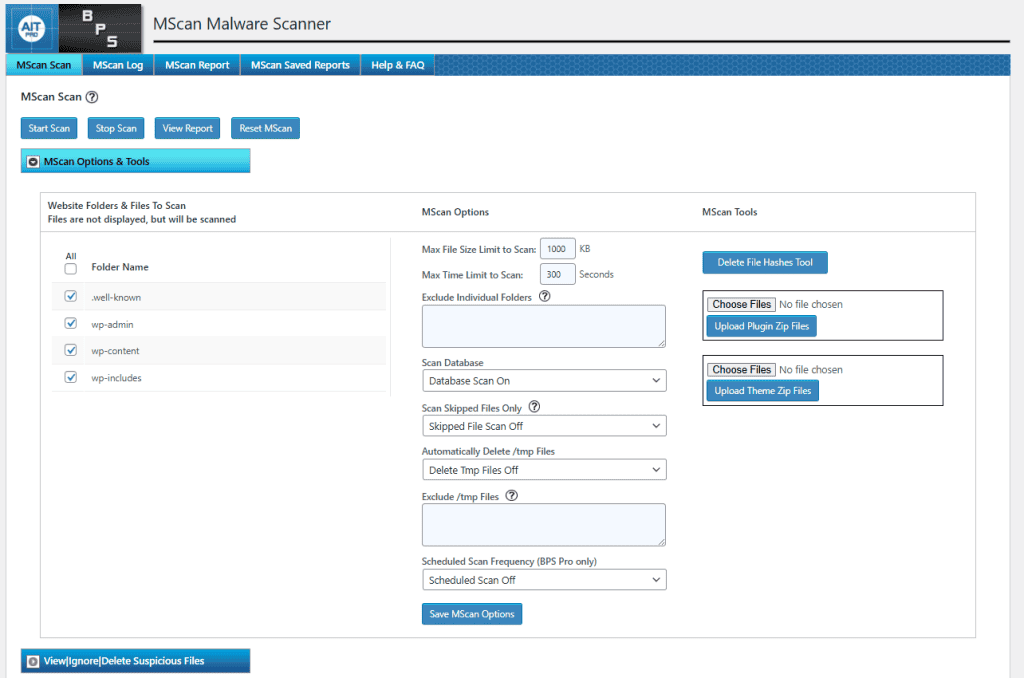Open the MScan Report tab
The height and width of the screenshot is (678, 1024).
(x=197, y=65)
